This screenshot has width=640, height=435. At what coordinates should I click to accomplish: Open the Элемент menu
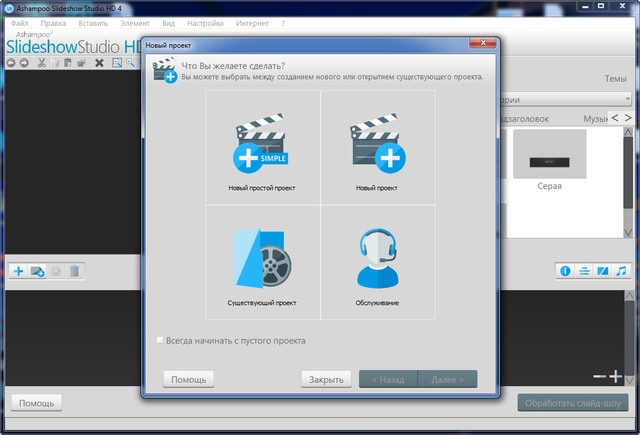(x=135, y=23)
